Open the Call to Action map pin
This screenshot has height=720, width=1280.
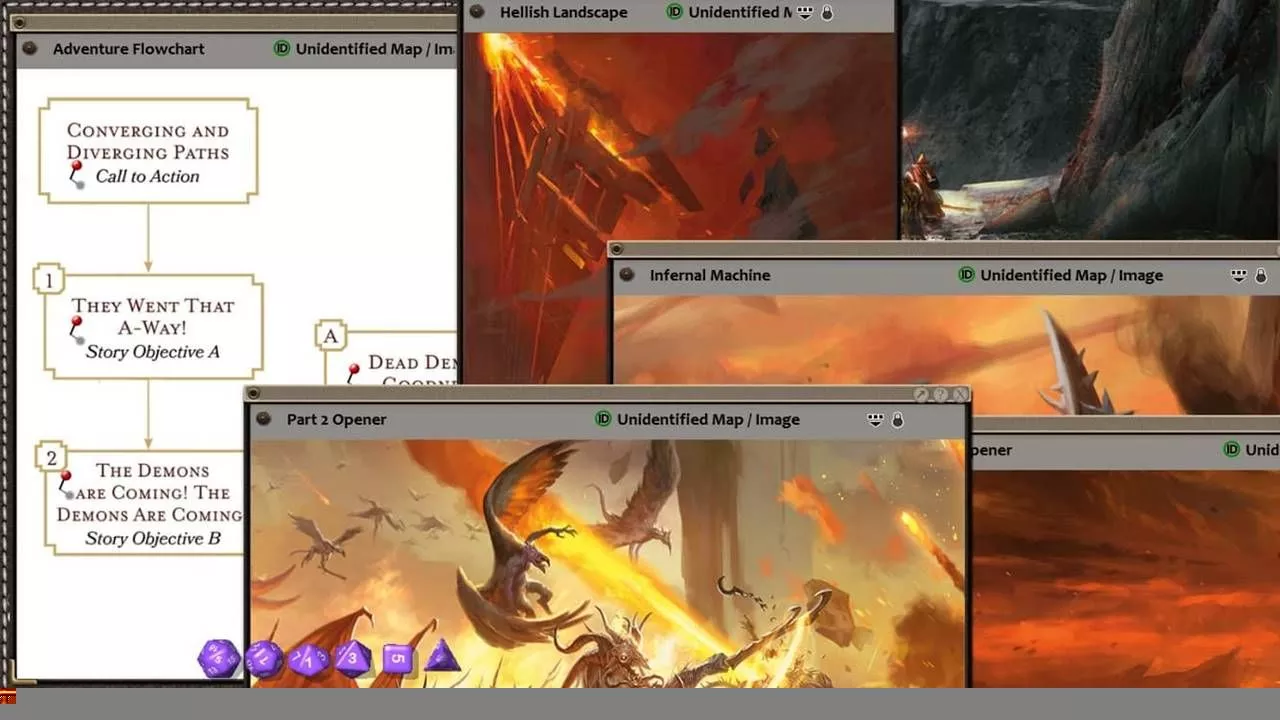point(77,177)
